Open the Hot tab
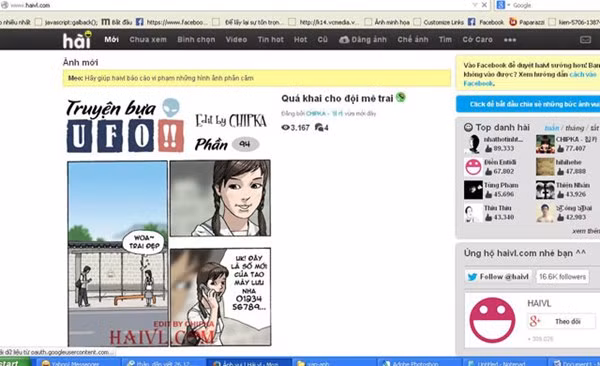600x366 pixels. (x=300, y=39)
